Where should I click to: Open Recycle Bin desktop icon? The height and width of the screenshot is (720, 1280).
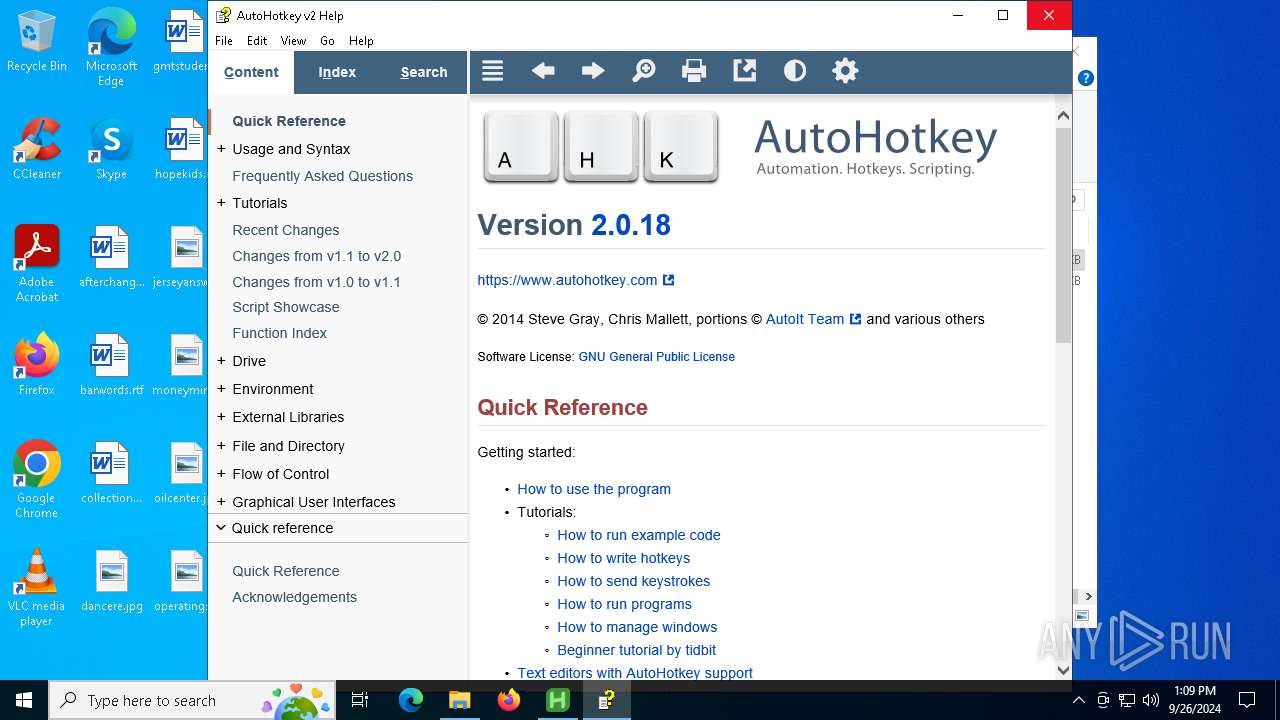coord(37,42)
